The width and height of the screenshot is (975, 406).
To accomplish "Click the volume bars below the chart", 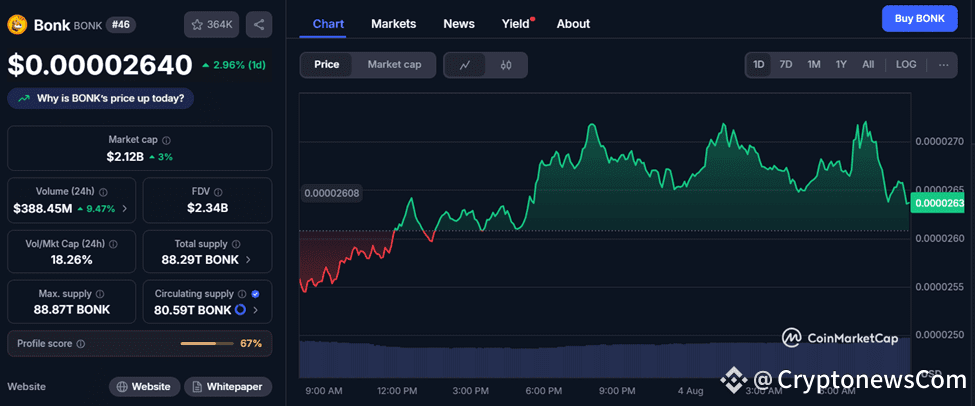I will pos(604,359).
